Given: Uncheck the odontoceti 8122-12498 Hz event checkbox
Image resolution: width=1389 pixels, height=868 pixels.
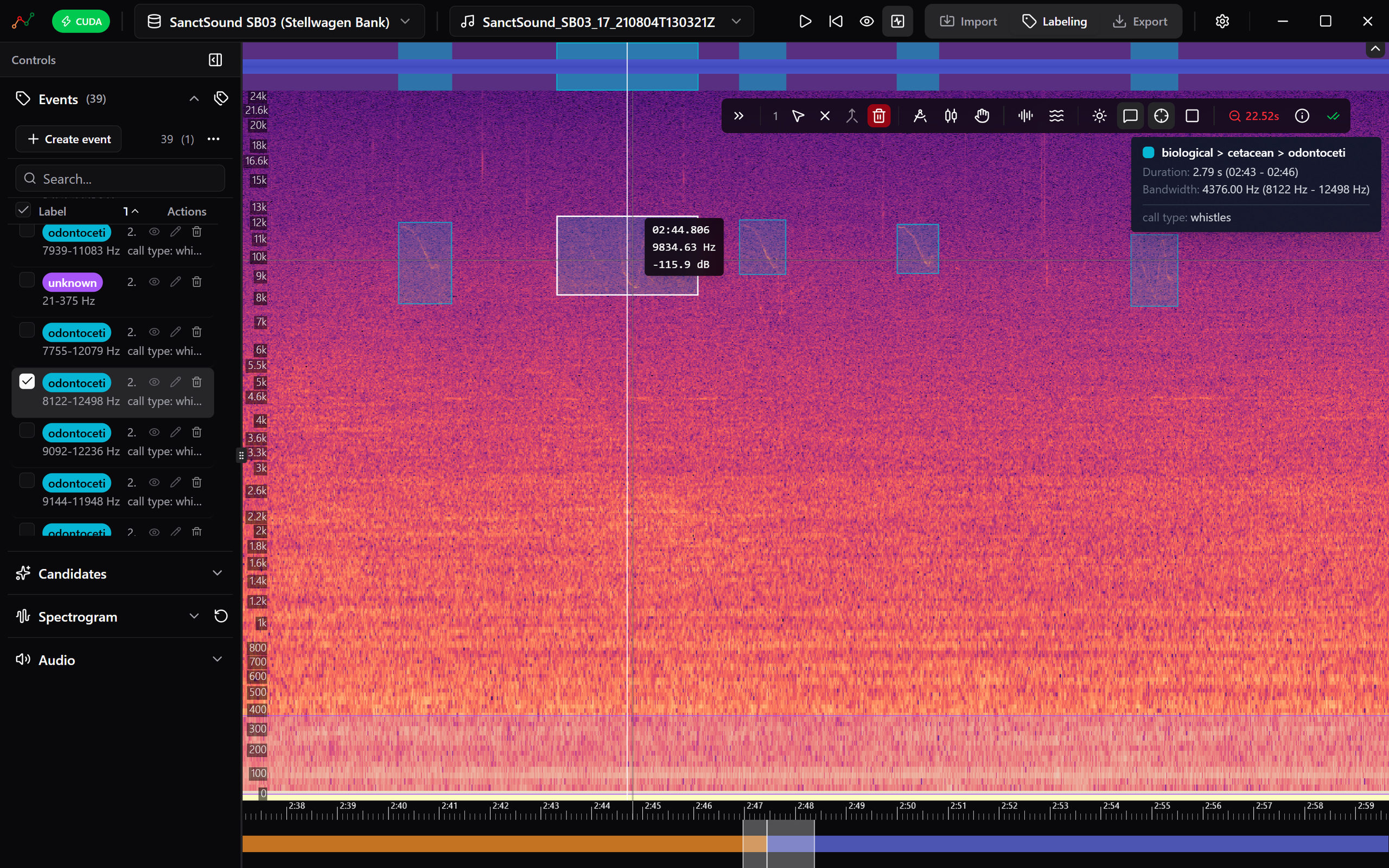Looking at the screenshot, I should 27,381.
